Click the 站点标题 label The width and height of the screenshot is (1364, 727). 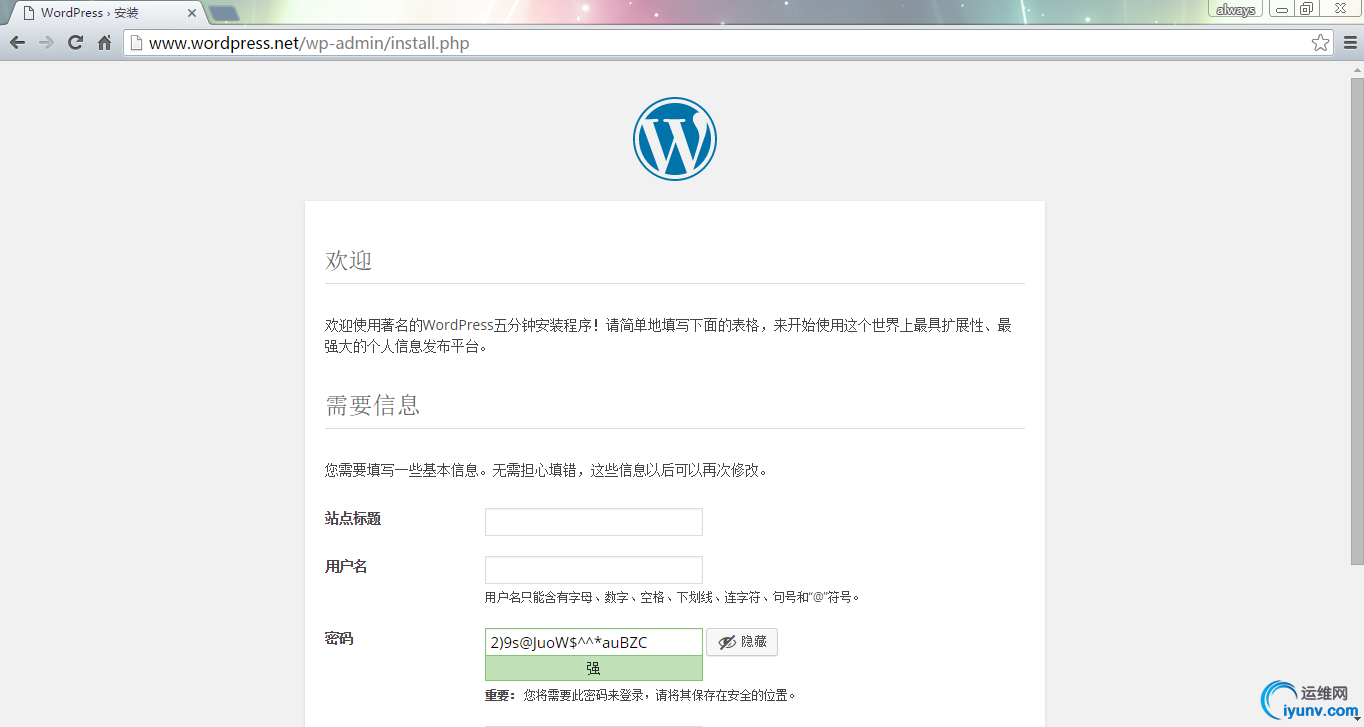tap(353, 518)
